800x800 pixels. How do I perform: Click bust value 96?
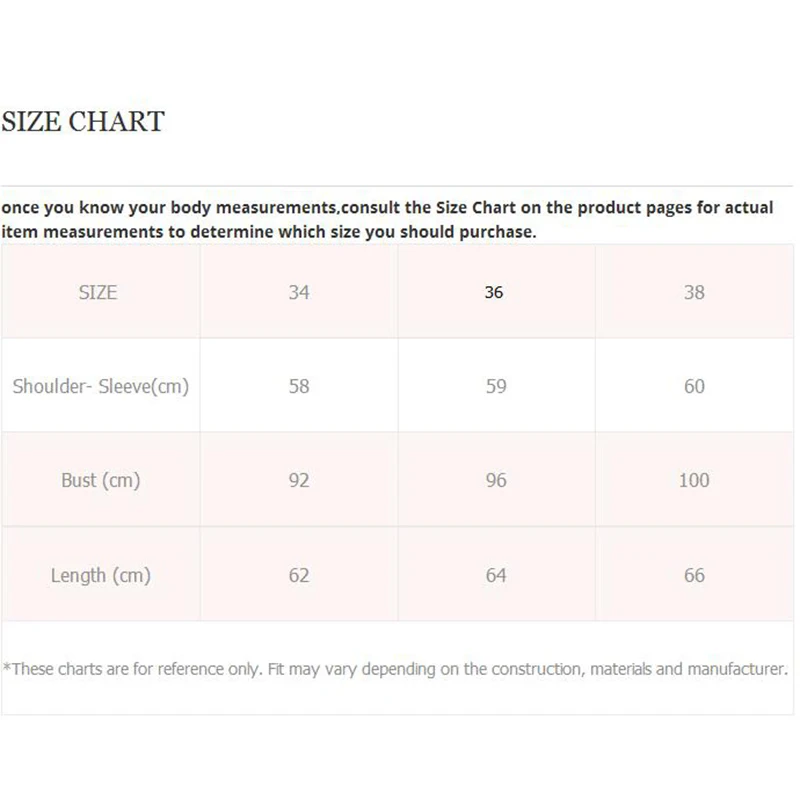pyautogui.click(x=496, y=480)
